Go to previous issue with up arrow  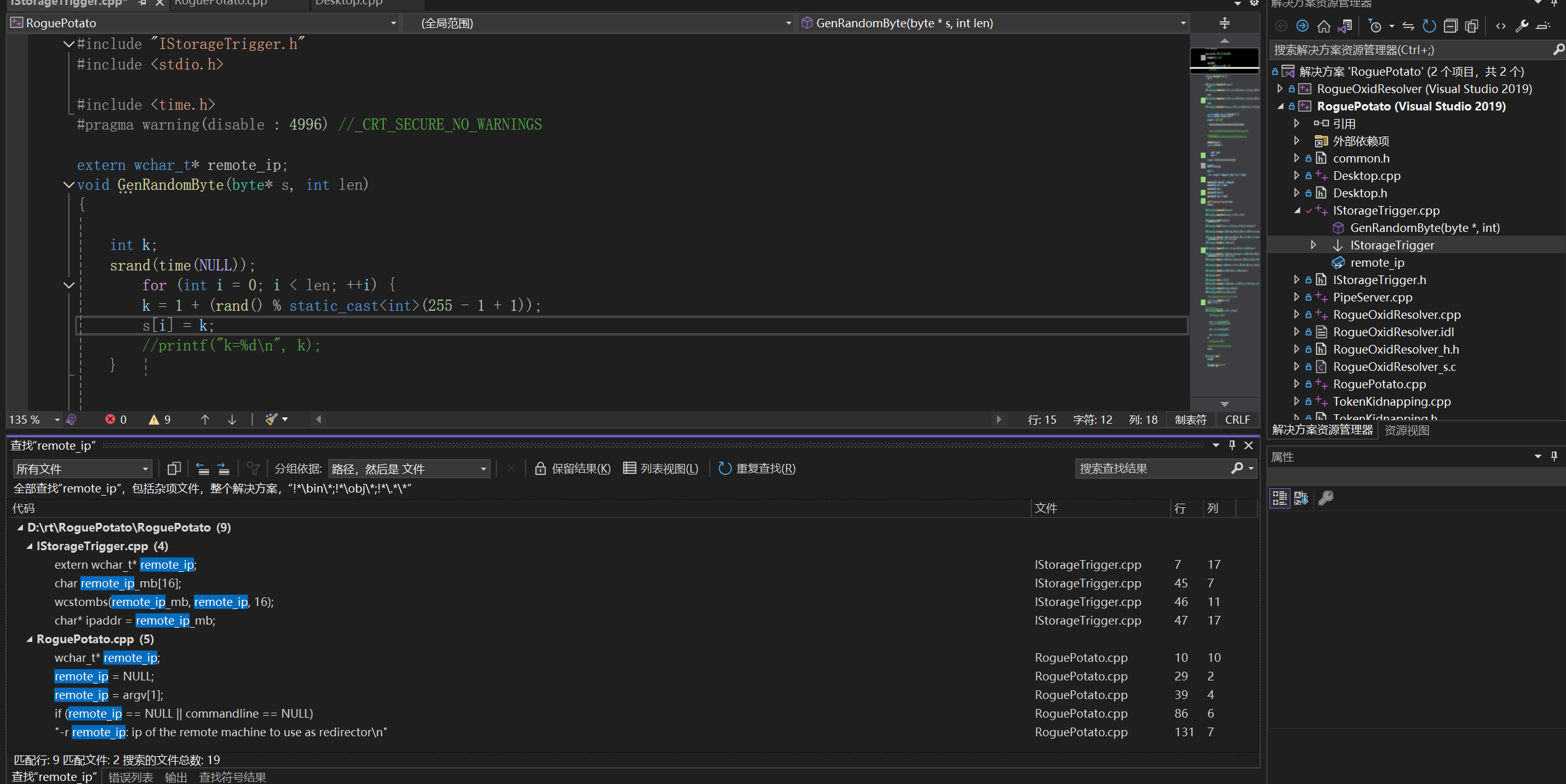205,420
